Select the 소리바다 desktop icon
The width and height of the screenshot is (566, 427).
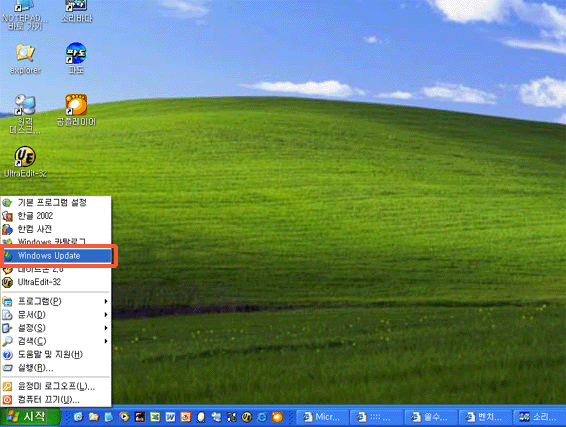(x=76, y=12)
